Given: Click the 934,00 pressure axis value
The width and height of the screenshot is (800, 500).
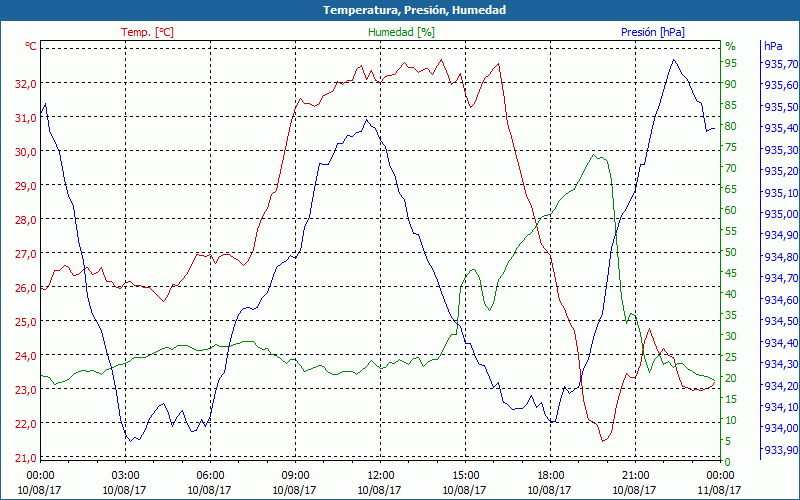Looking at the screenshot, I should click(780, 428).
